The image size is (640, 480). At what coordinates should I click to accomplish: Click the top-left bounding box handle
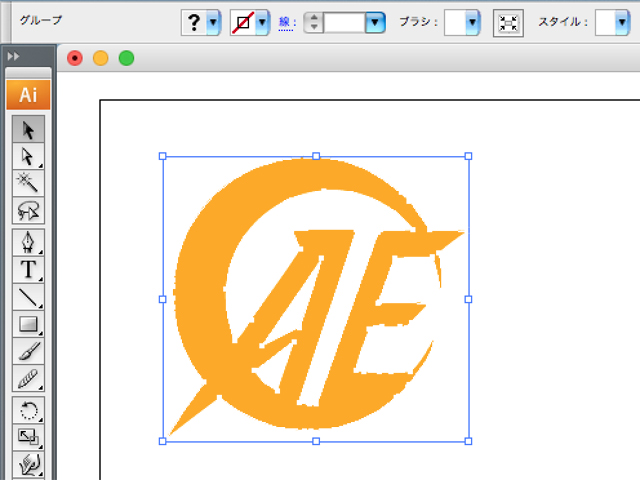click(162, 156)
